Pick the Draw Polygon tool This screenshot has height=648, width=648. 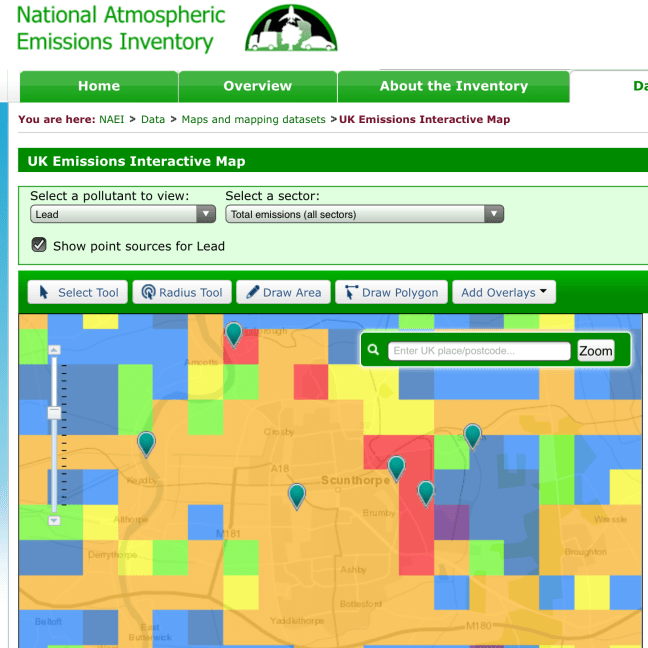391,292
